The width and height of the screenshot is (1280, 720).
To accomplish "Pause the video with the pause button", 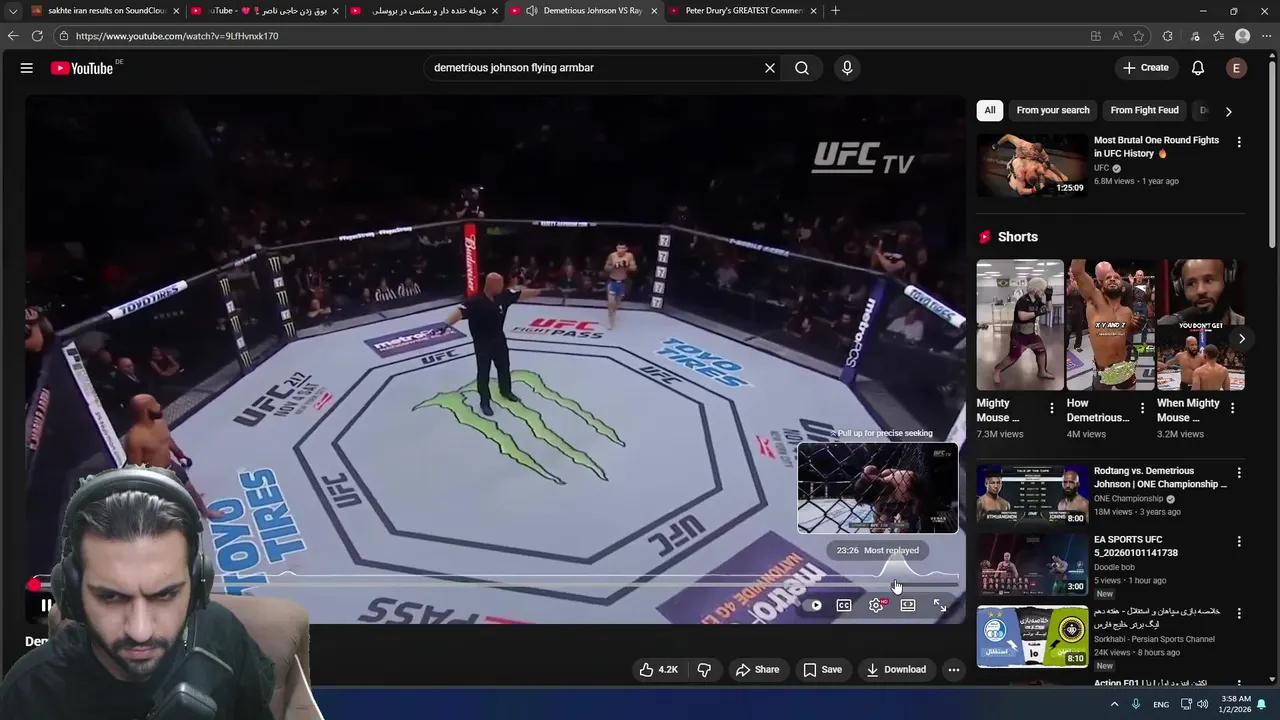I will (x=46, y=605).
